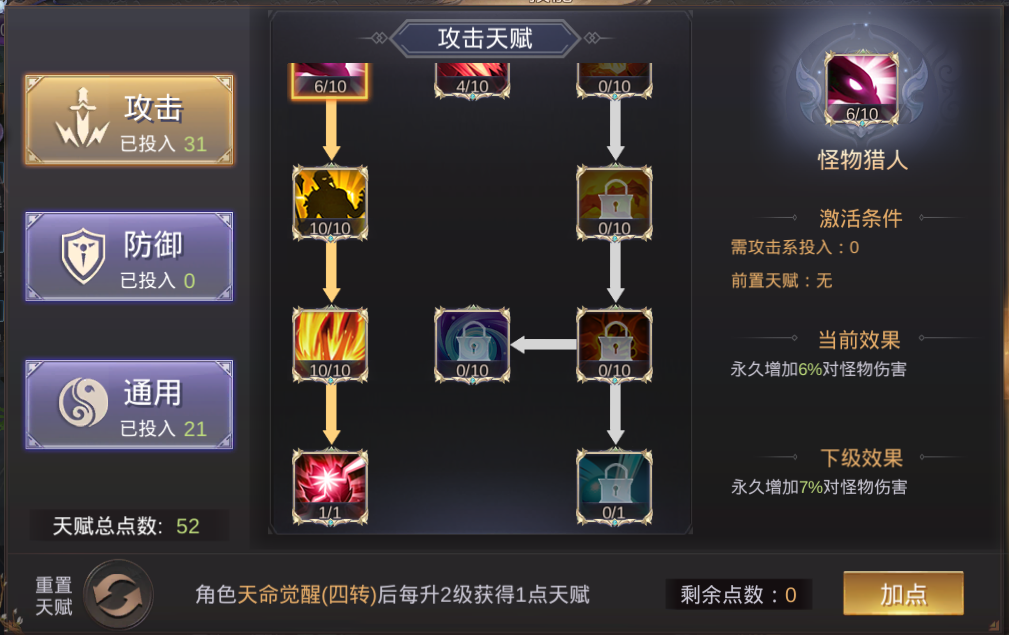Switch to the 攻击 talent tab
Image resolution: width=1009 pixels, height=635 pixels.
[x=129, y=120]
